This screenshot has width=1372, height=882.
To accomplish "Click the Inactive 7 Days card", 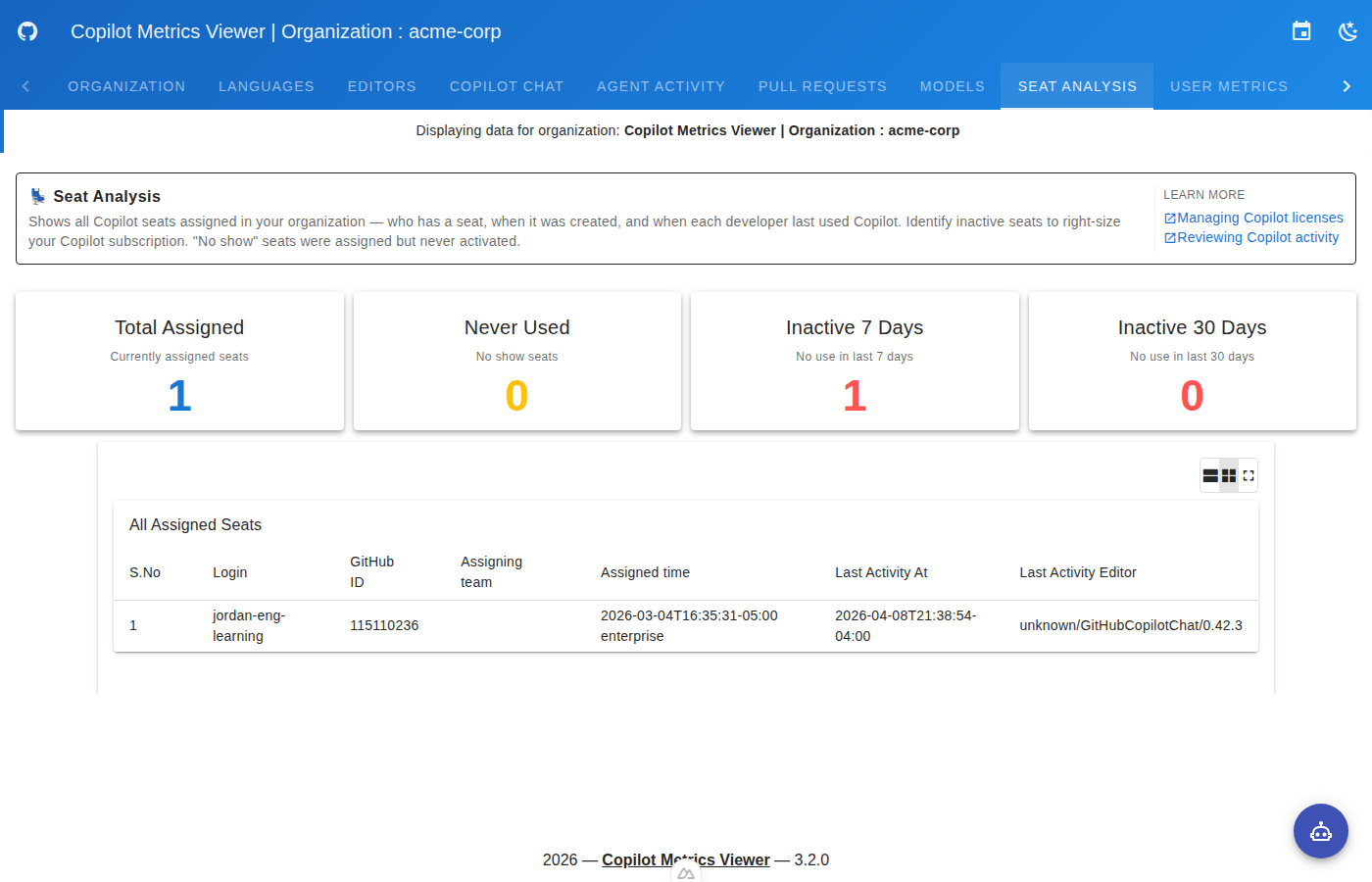I will (x=855, y=361).
